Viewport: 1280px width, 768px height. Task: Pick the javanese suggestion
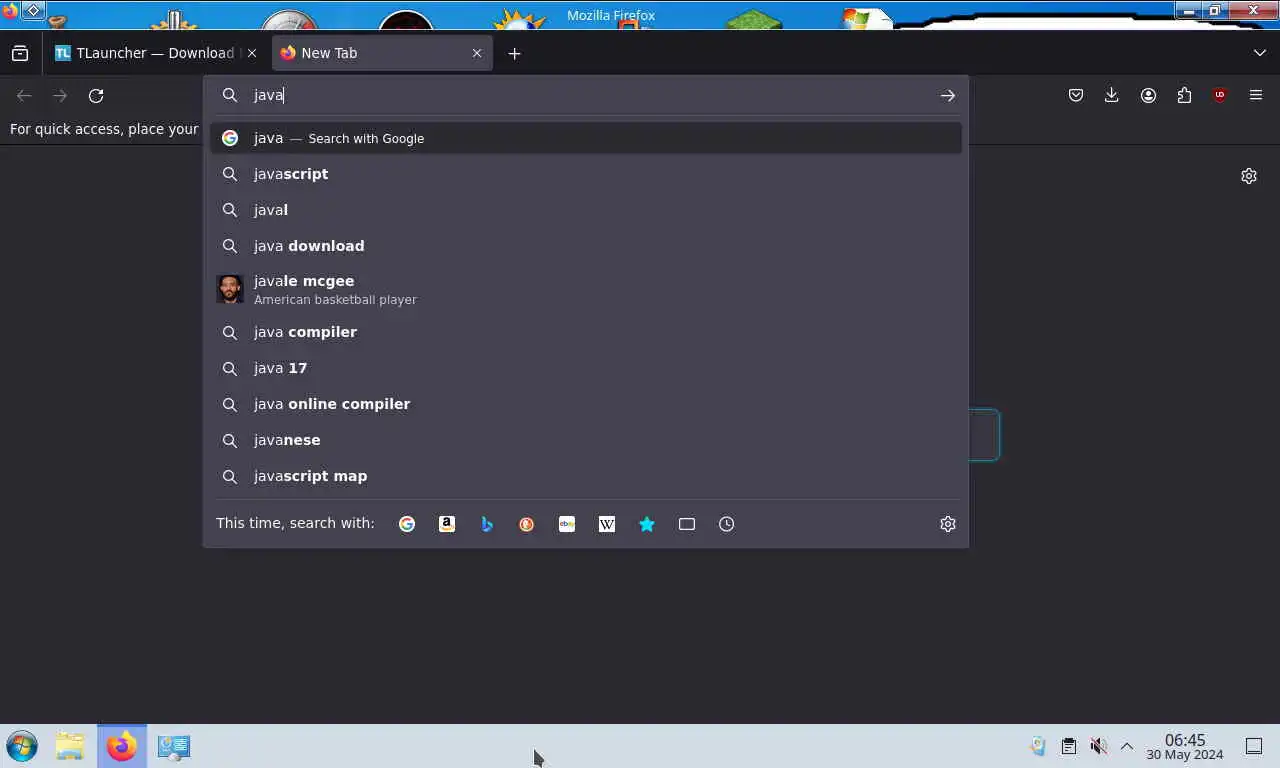(x=586, y=440)
